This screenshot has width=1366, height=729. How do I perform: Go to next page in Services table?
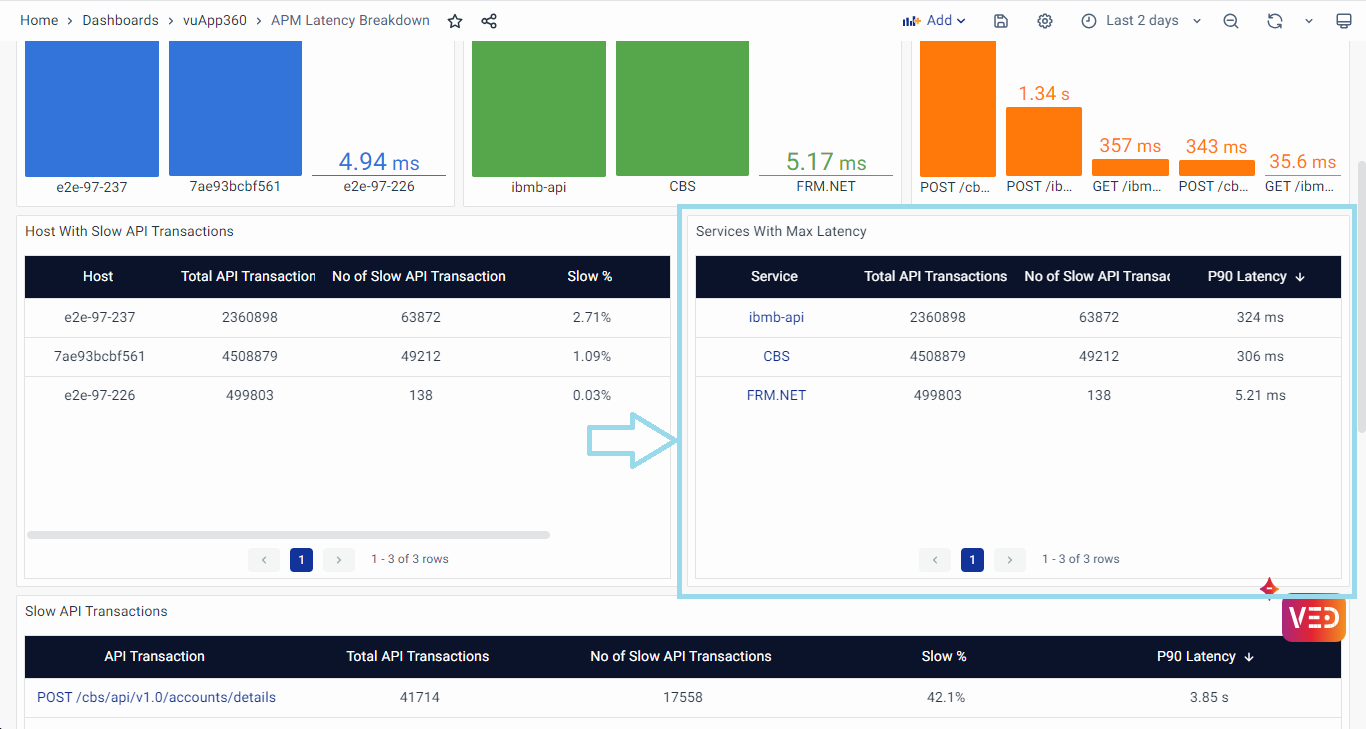click(1010, 559)
